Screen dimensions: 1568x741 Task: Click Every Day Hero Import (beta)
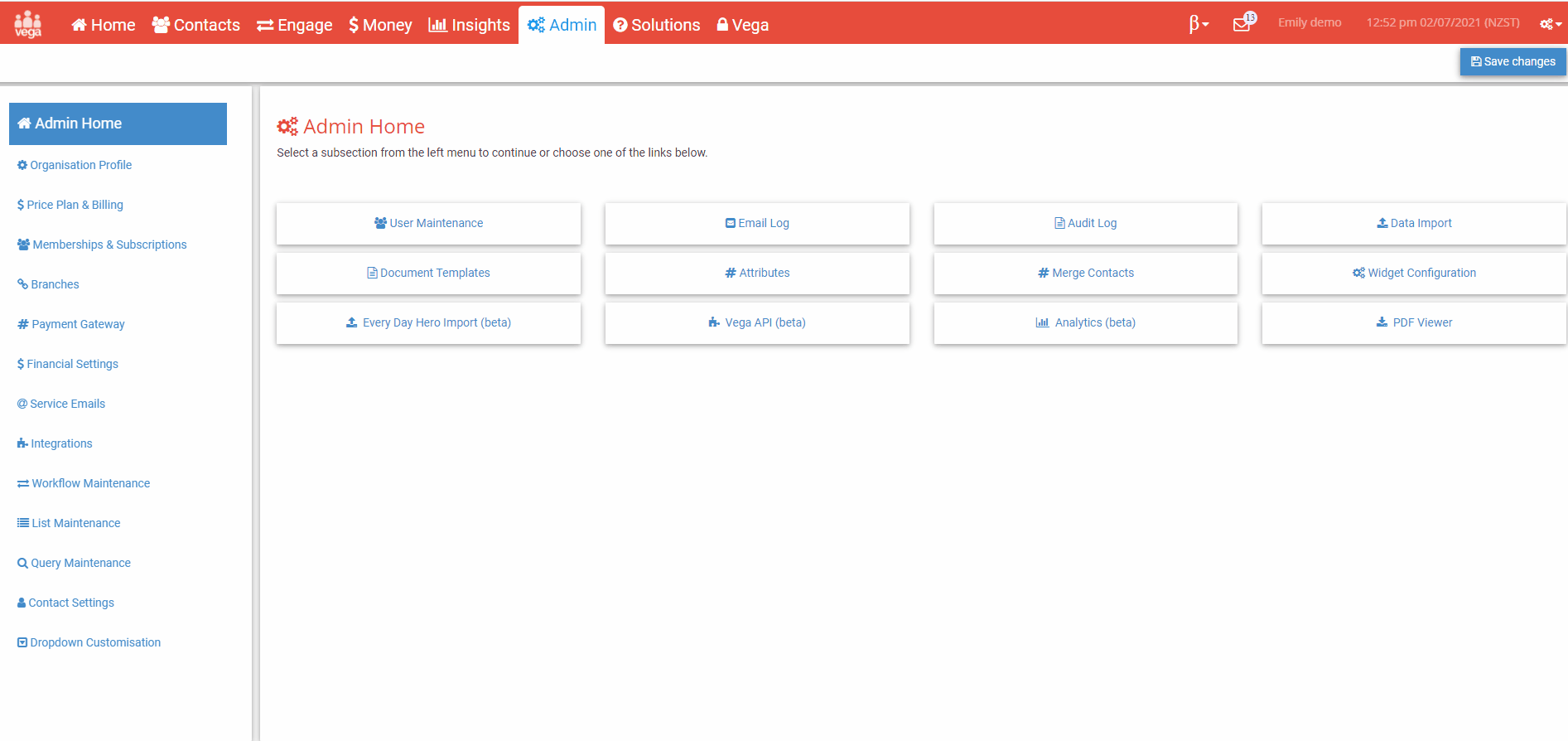428,322
